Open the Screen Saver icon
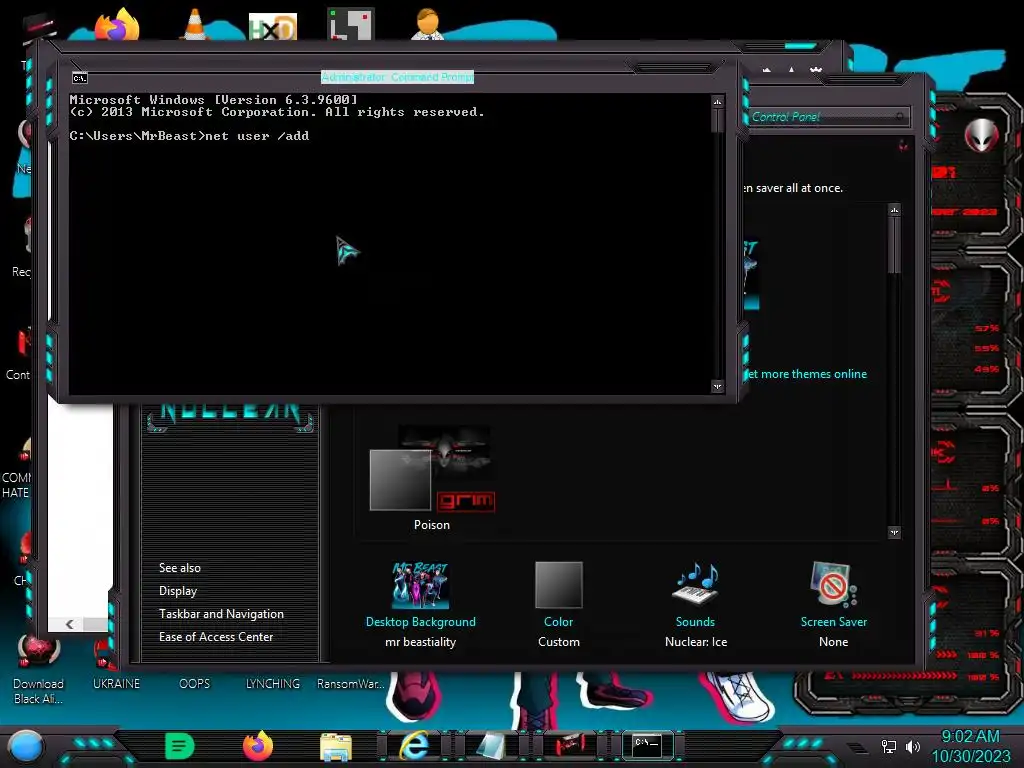 pyautogui.click(x=833, y=584)
